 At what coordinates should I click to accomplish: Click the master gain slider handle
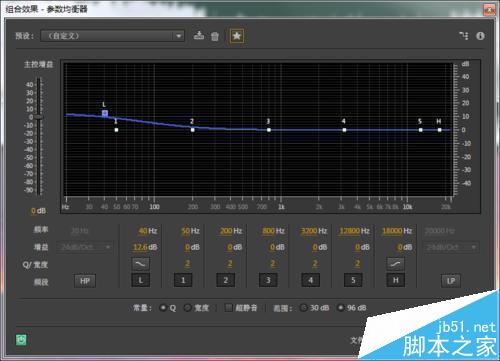[x=39, y=117]
